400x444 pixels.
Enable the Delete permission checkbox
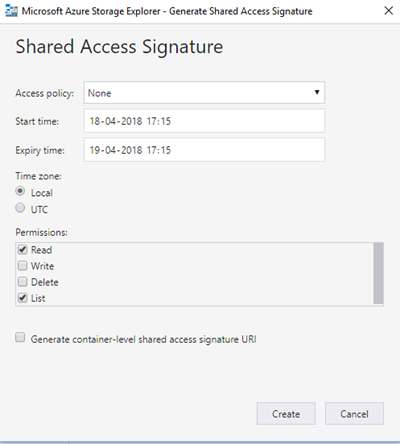pos(22,282)
